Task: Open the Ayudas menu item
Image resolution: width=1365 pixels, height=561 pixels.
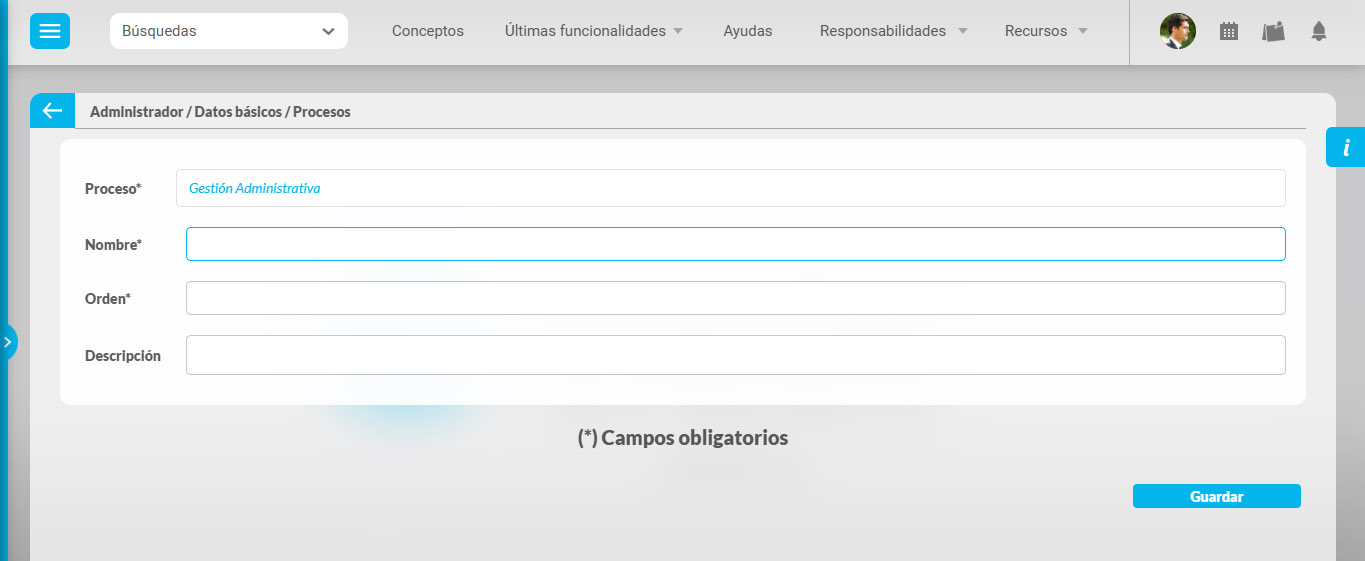Action: click(747, 31)
